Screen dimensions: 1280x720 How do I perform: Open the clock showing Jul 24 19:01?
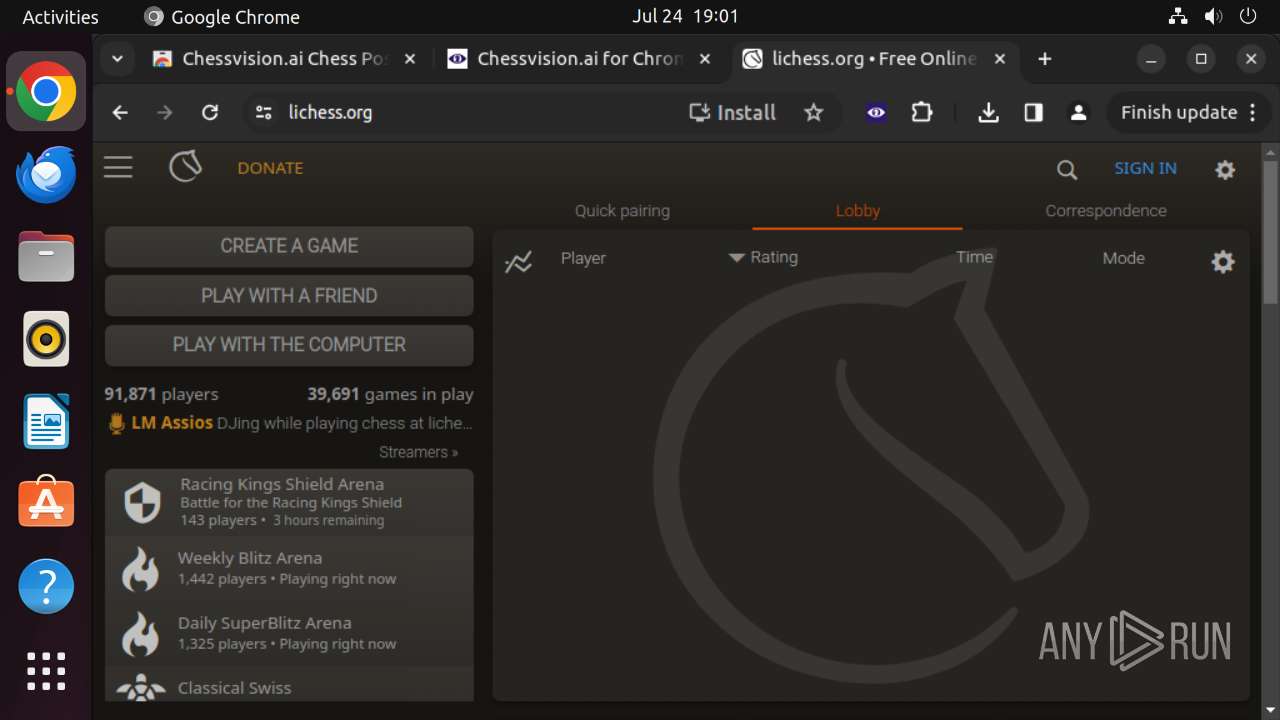[686, 16]
